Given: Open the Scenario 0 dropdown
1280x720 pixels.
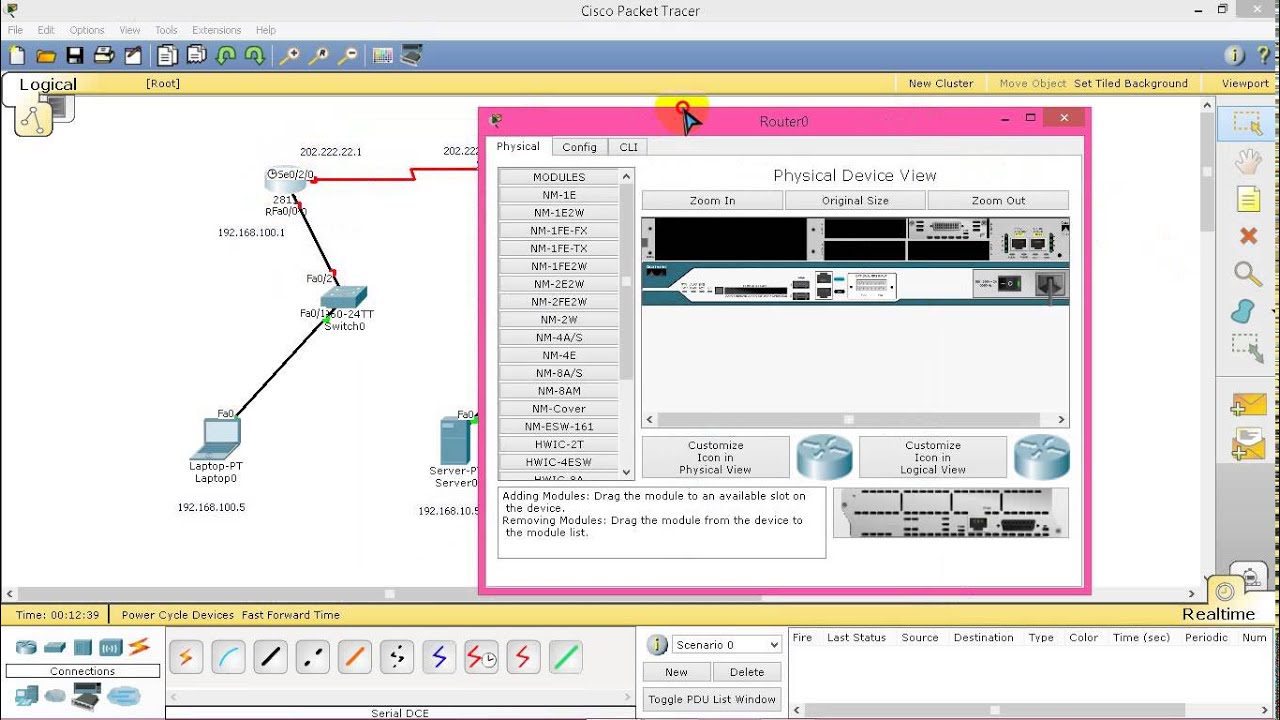Looking at the screenshot, I should [x=726, y=645].
